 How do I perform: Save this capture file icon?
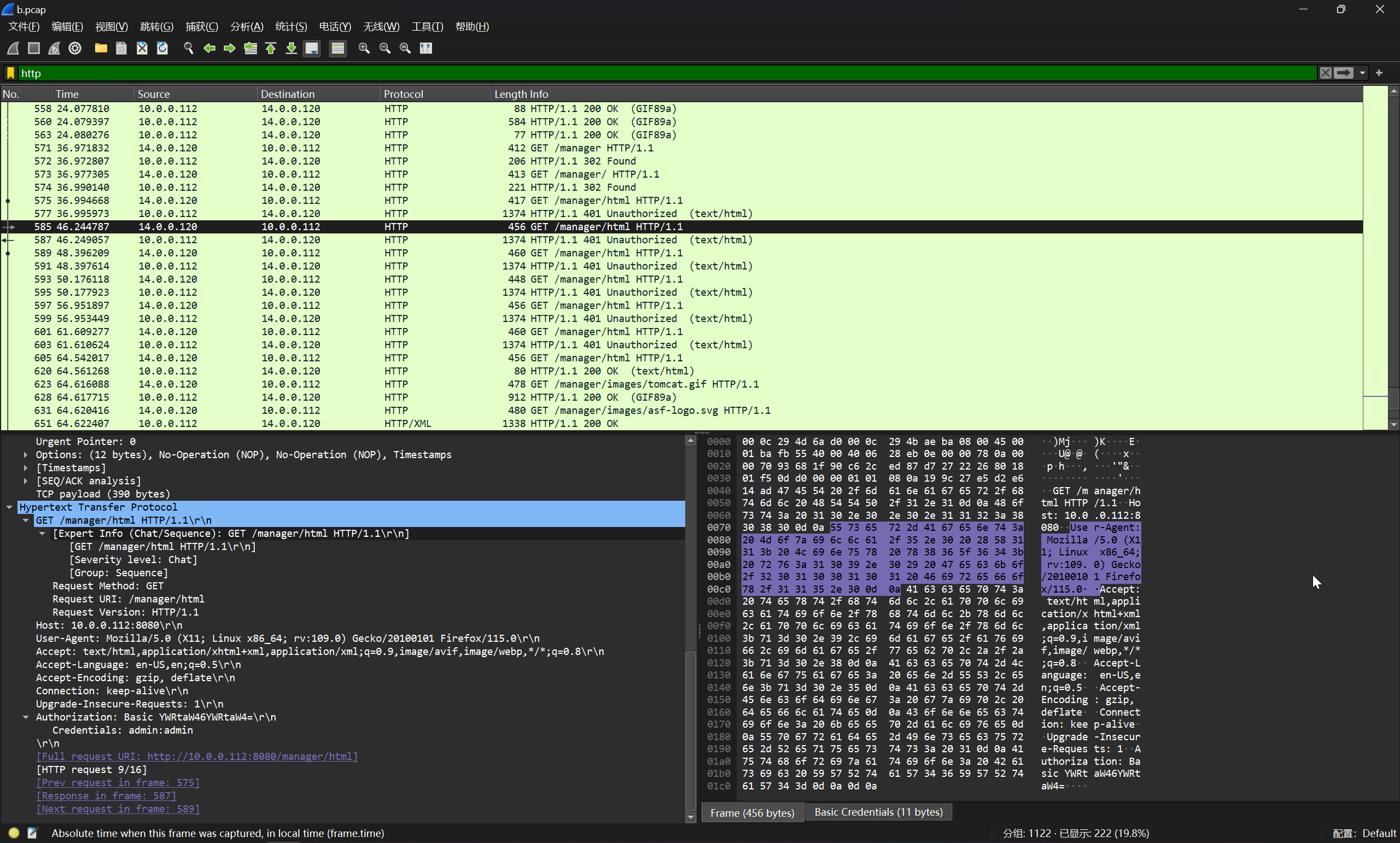(x=121, y=48)
